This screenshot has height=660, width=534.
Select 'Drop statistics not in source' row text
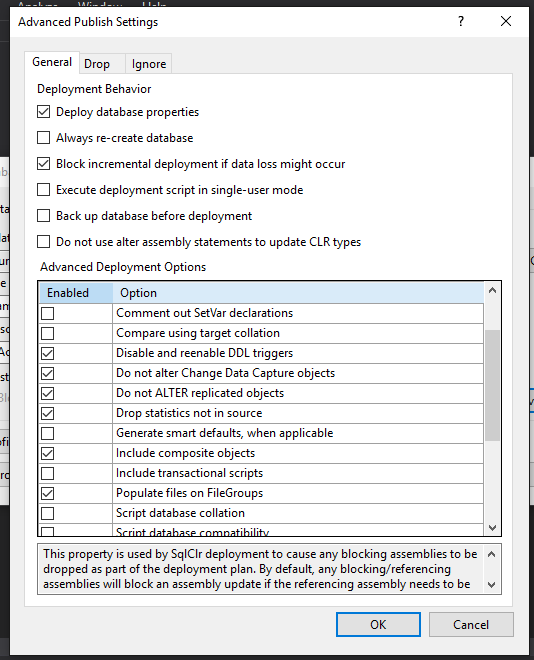coord(189,413)
